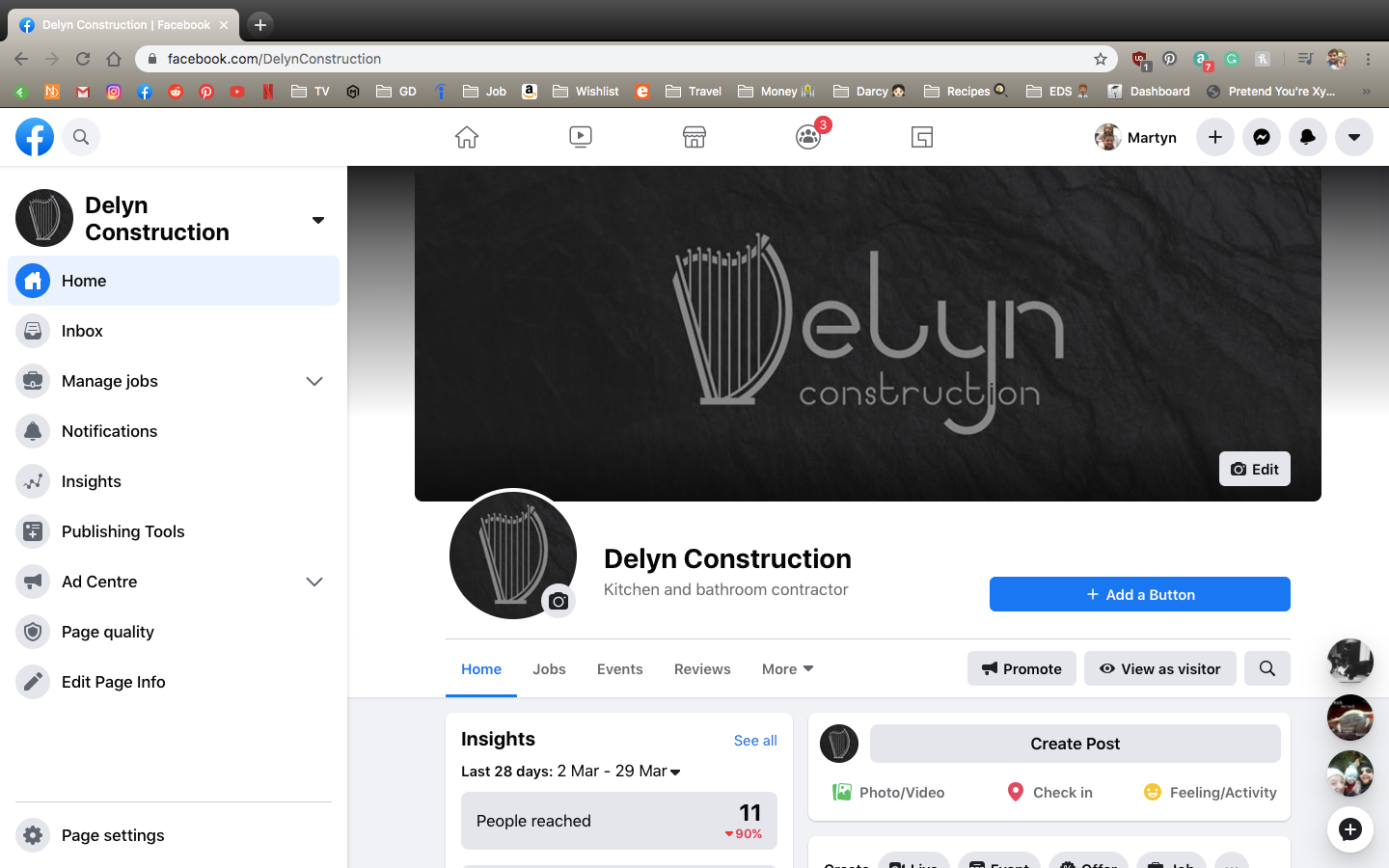Open the media controls toolbar icon

(1305, 59)
